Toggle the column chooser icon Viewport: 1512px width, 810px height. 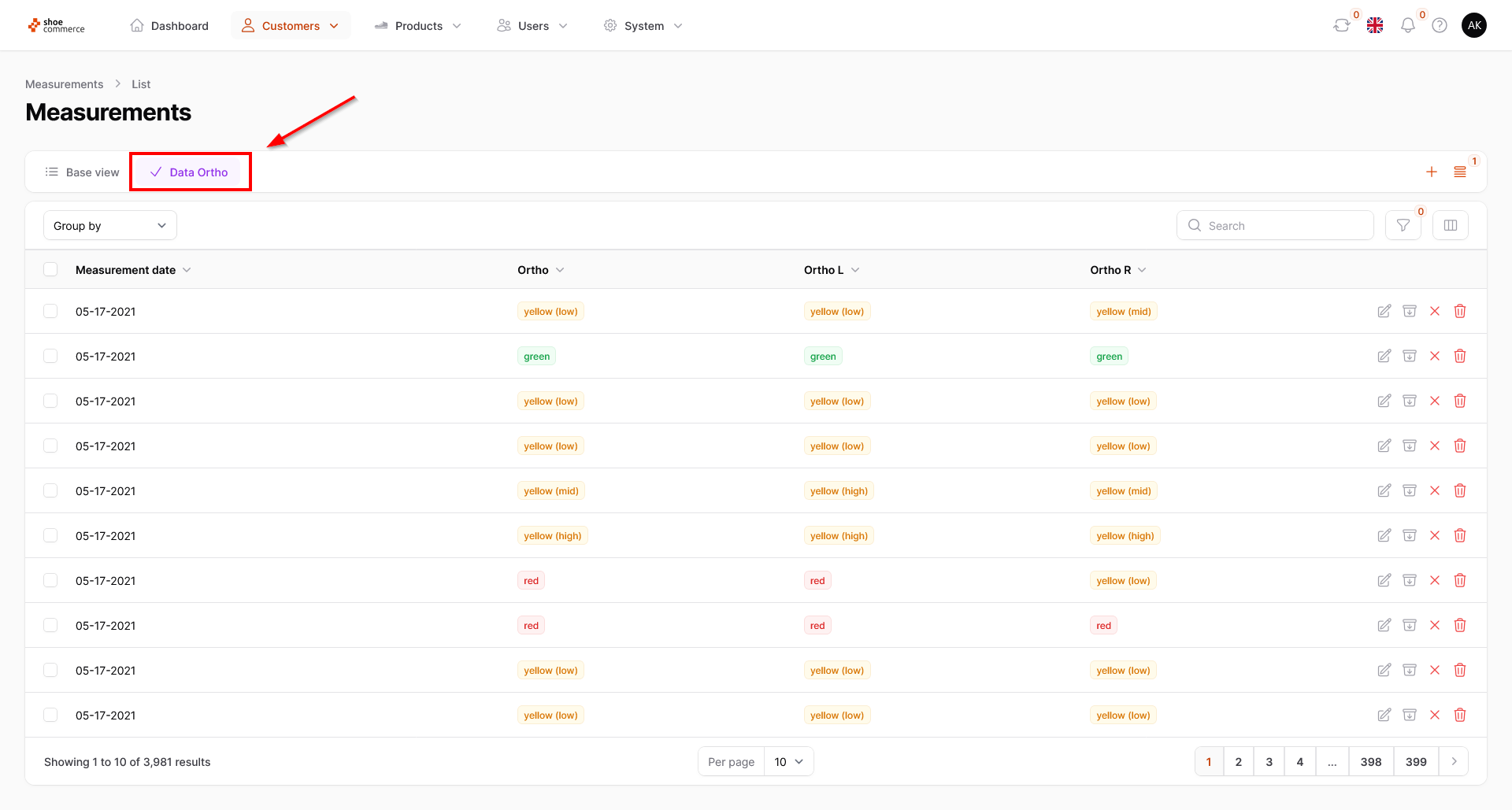tap(1451, 225)
